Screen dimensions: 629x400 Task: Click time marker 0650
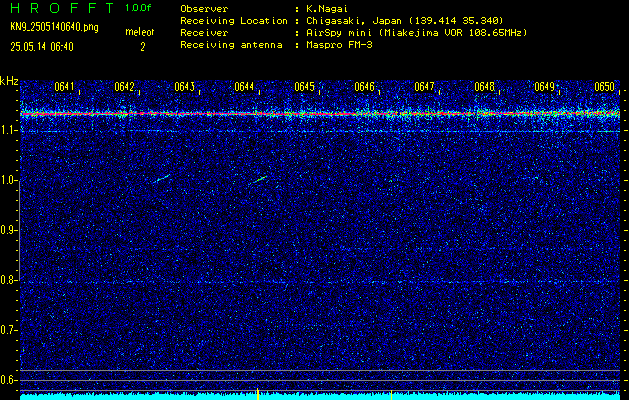pos(605,87)
